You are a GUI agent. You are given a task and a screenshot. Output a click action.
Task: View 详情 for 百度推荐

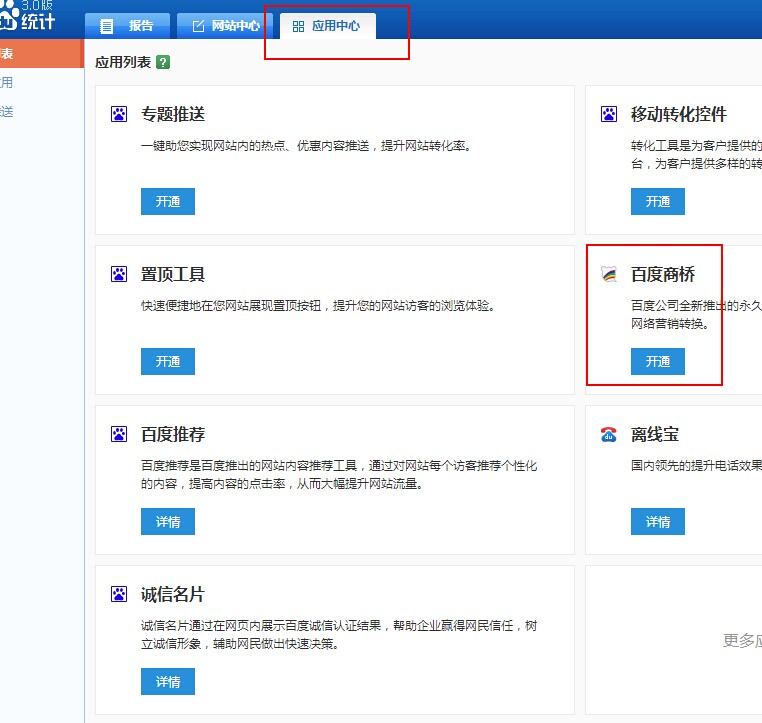pos(167,521)
